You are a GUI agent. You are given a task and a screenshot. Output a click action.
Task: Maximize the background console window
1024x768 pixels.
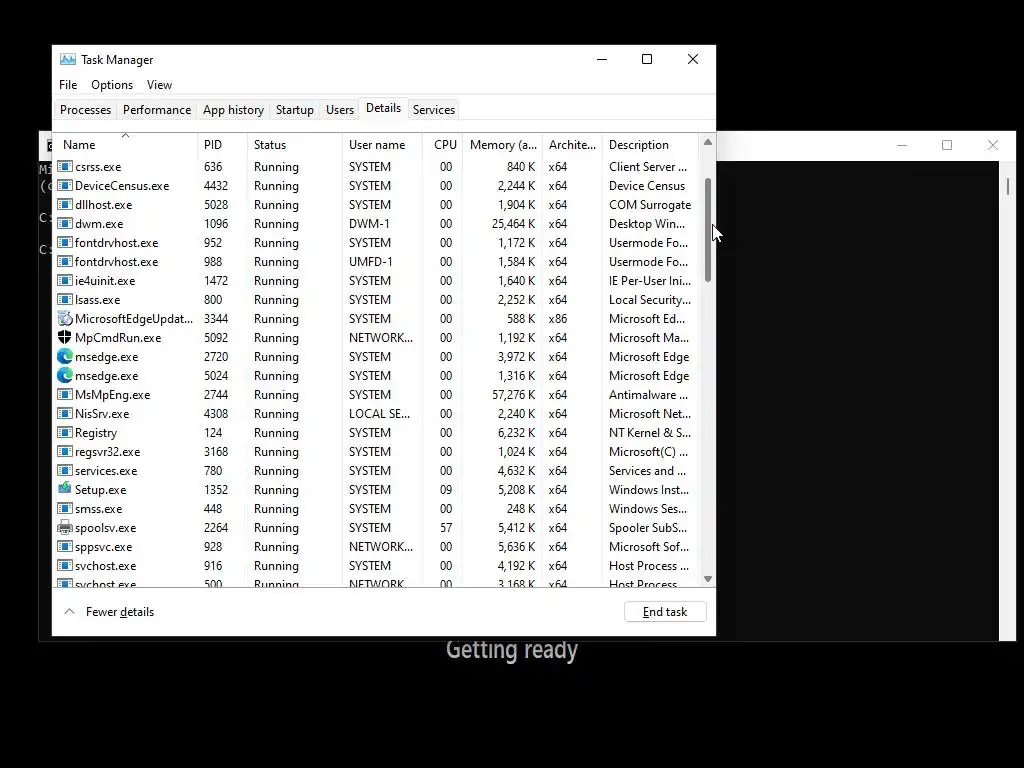pyautogui.click(x=947, y=145)
